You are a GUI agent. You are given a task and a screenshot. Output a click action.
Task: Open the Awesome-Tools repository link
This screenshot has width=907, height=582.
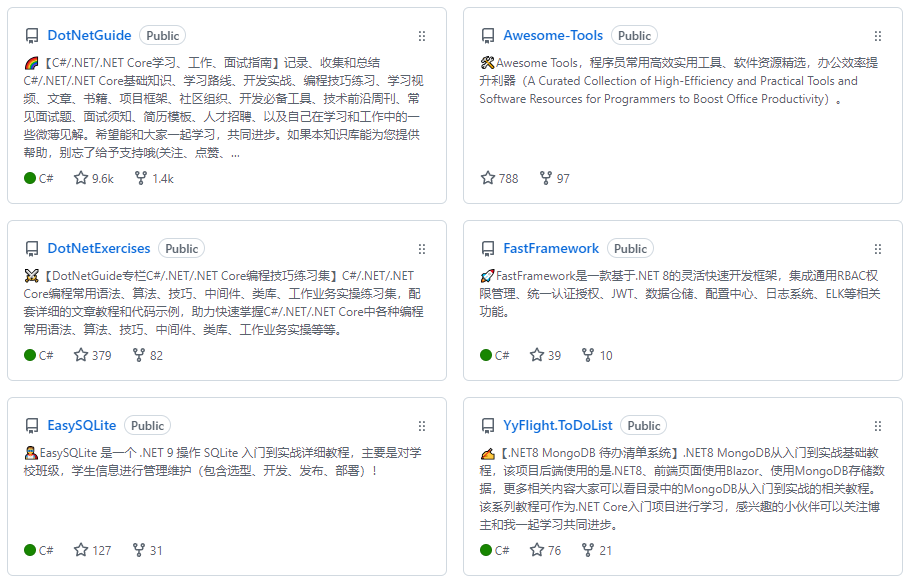click(x=553, y=35)
